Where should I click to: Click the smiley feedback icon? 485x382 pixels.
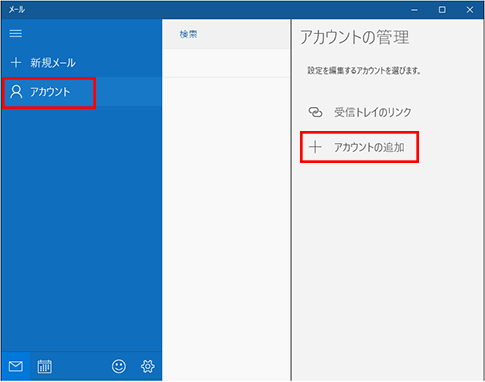(x=119, y=366)
